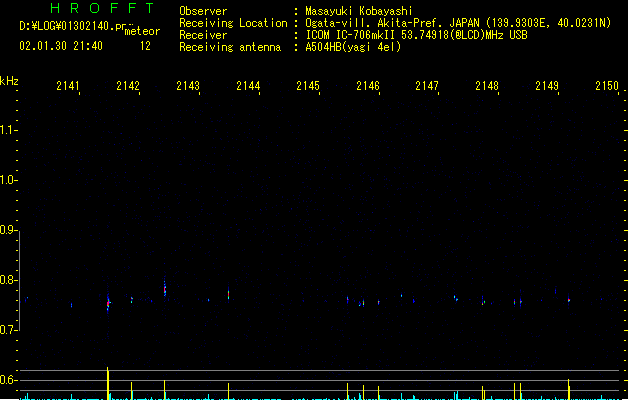Click frequency axis label 0.7
The height and width of the screenshot is (400, 629).
[x=8, y=330]
